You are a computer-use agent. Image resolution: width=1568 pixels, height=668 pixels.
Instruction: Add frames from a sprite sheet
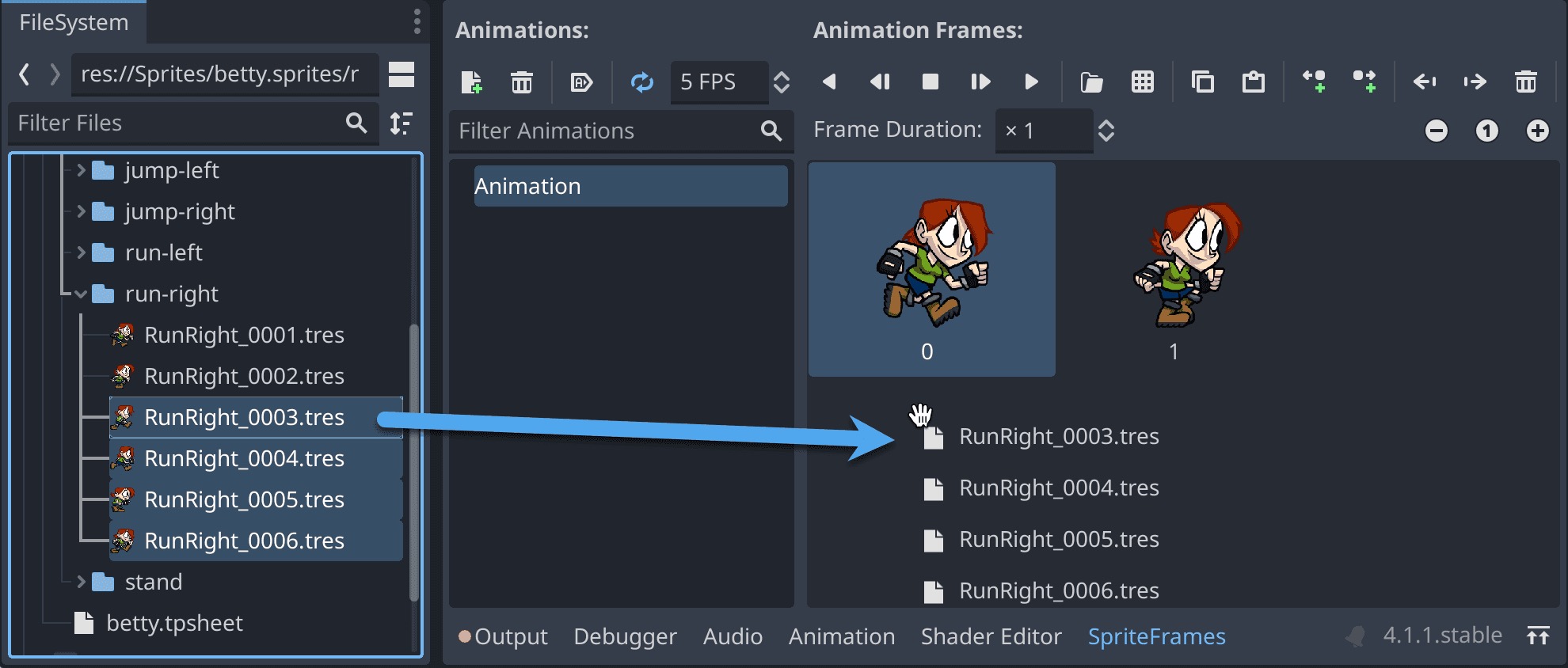(x=1142, y=82)
